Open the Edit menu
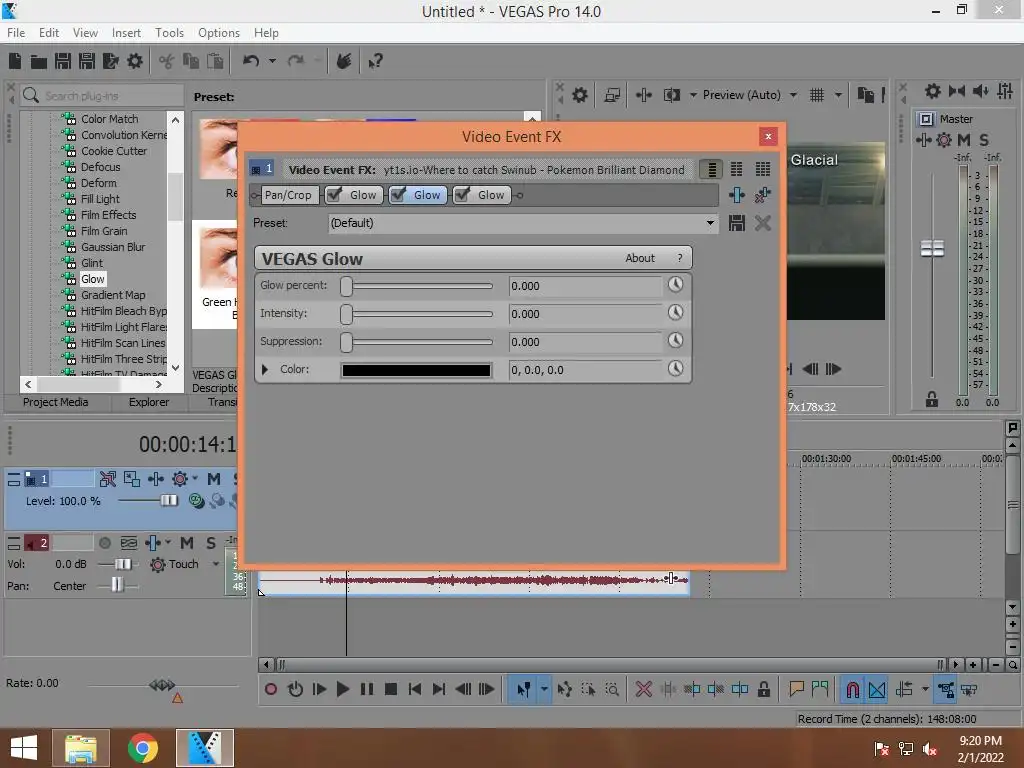Screen dimensions: 1024x768 click(x=49, y=33)
